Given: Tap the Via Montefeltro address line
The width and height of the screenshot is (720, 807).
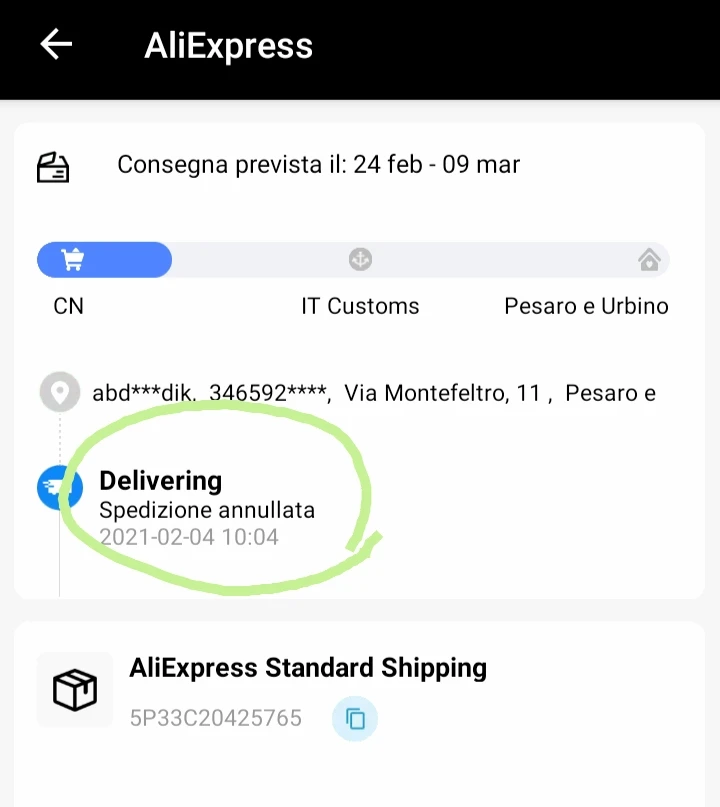Looking at the screenshot, I should click(374, 393).
